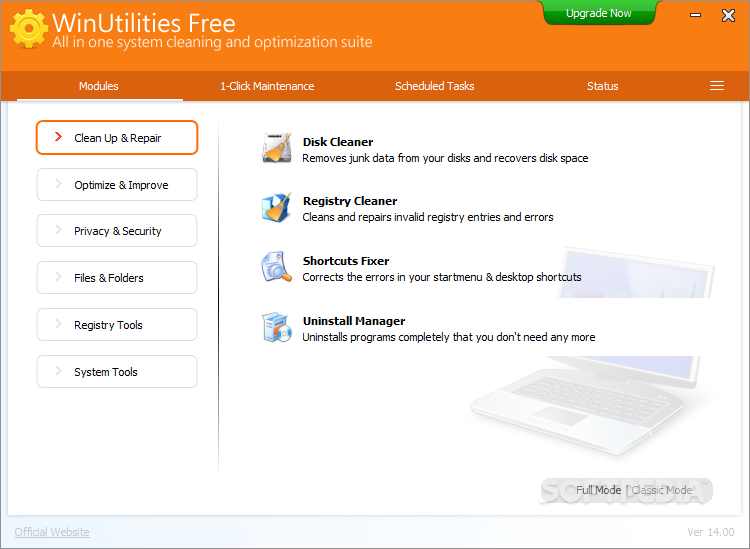Switch to Classic Mode
Screen dimensions: 750x549
click(662, 490)
